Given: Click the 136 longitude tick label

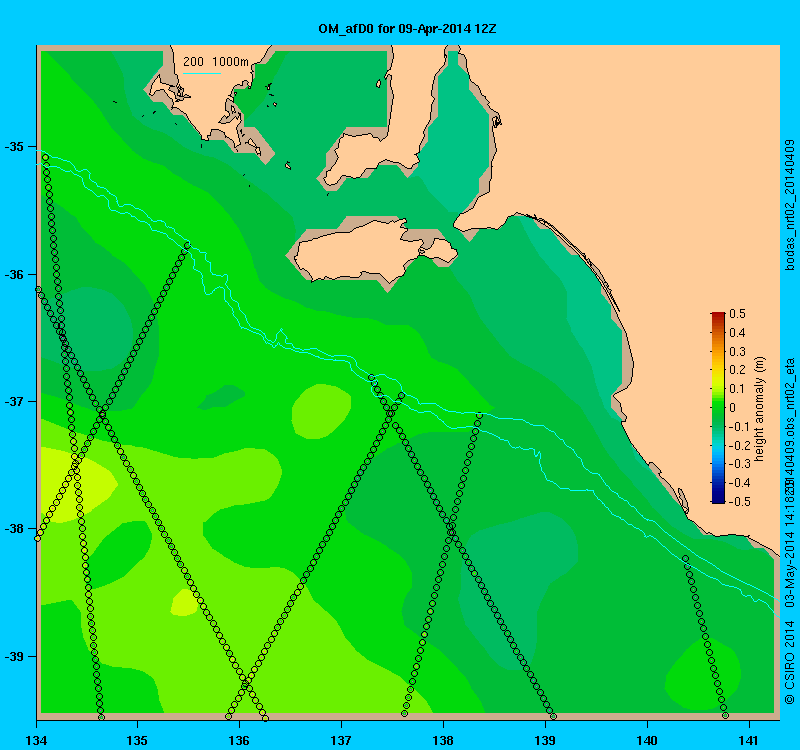Looking at the screenshot, I should coord(239,740).
